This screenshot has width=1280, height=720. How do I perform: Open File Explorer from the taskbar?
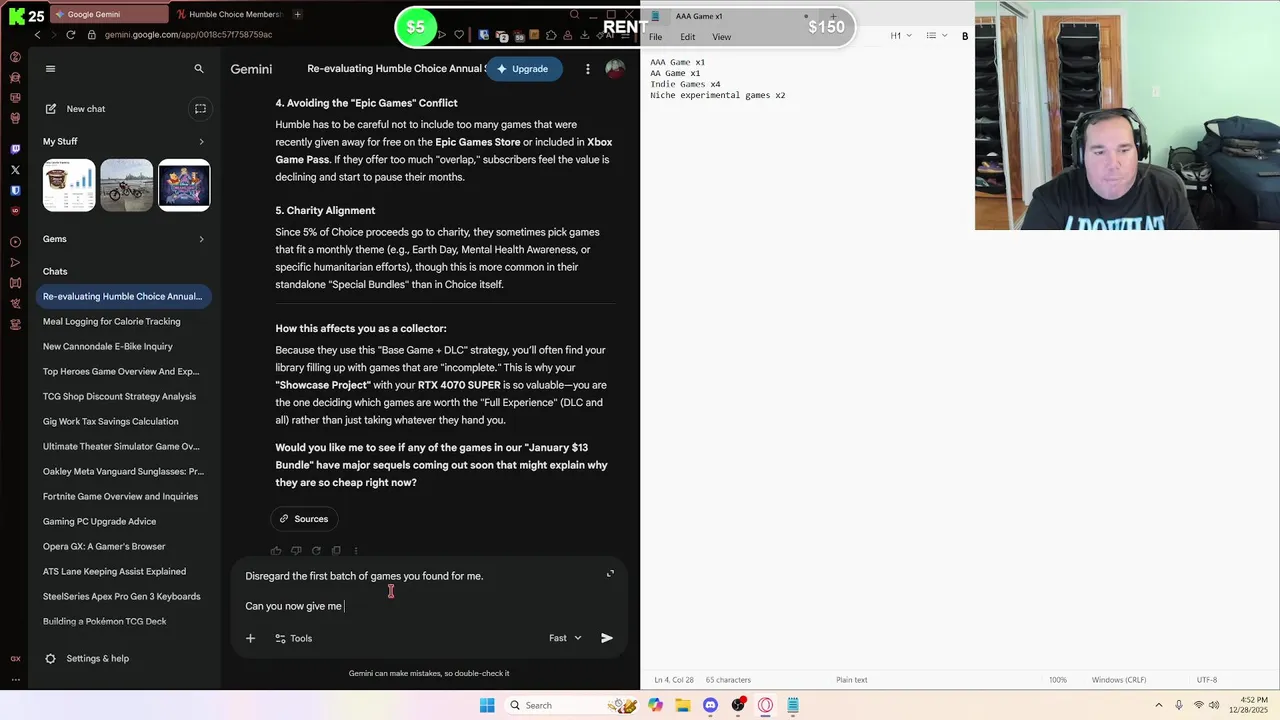pyautogui.click(x=683, y=705)
